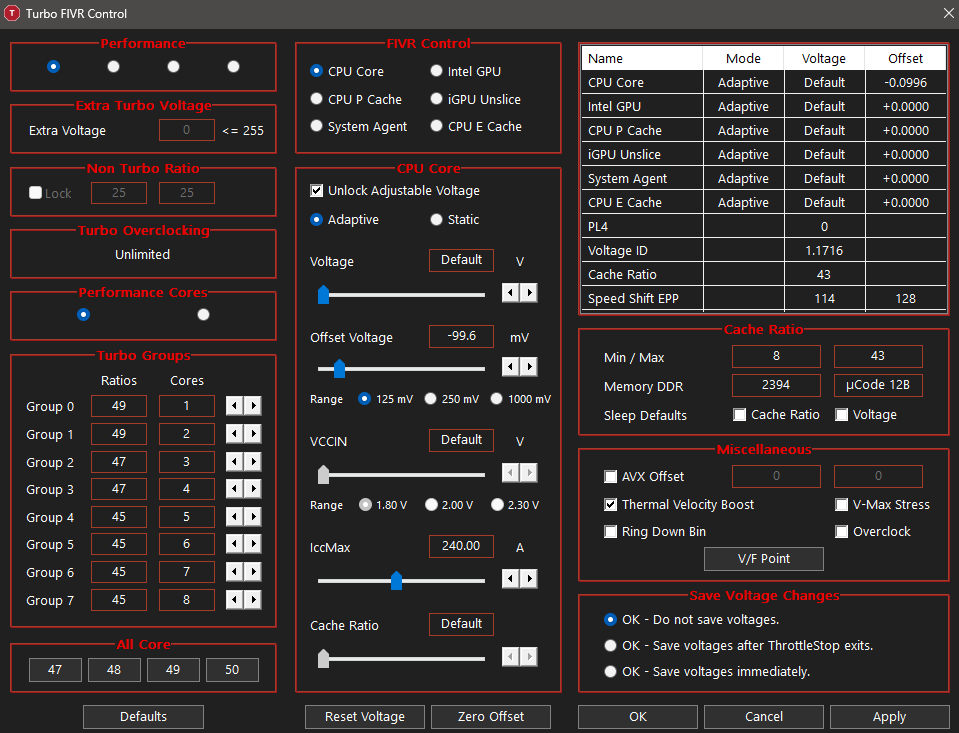Click the Reset Voltage button
The width and height of the screenshot is (959, 733).
click(x=365, y=716)
